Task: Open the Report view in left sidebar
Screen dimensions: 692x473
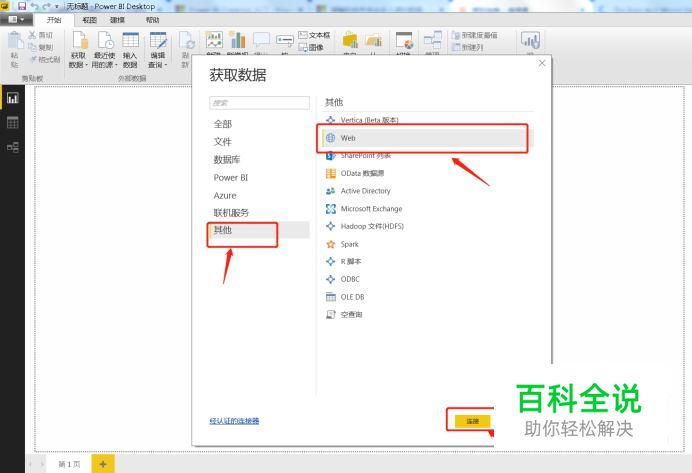Action: tap(12, 98)
